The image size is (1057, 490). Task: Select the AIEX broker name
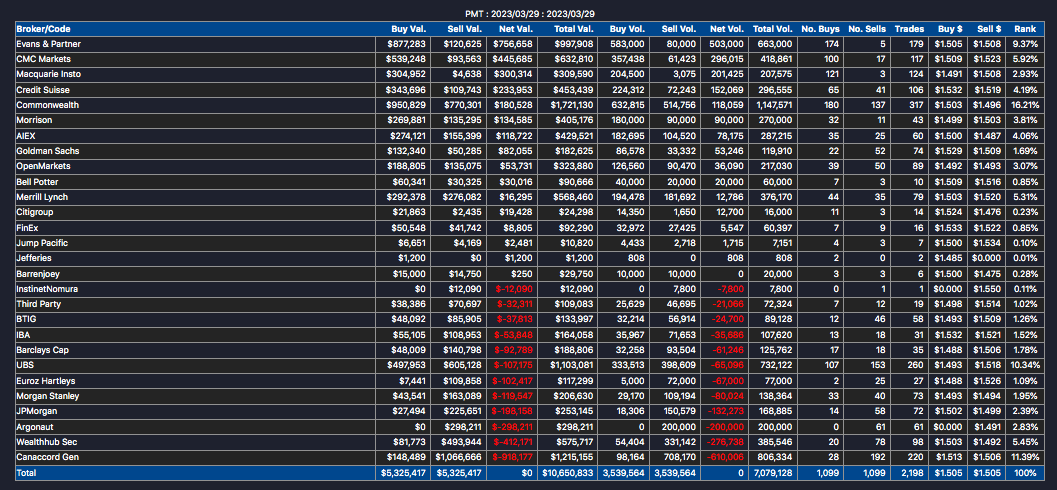26,135
